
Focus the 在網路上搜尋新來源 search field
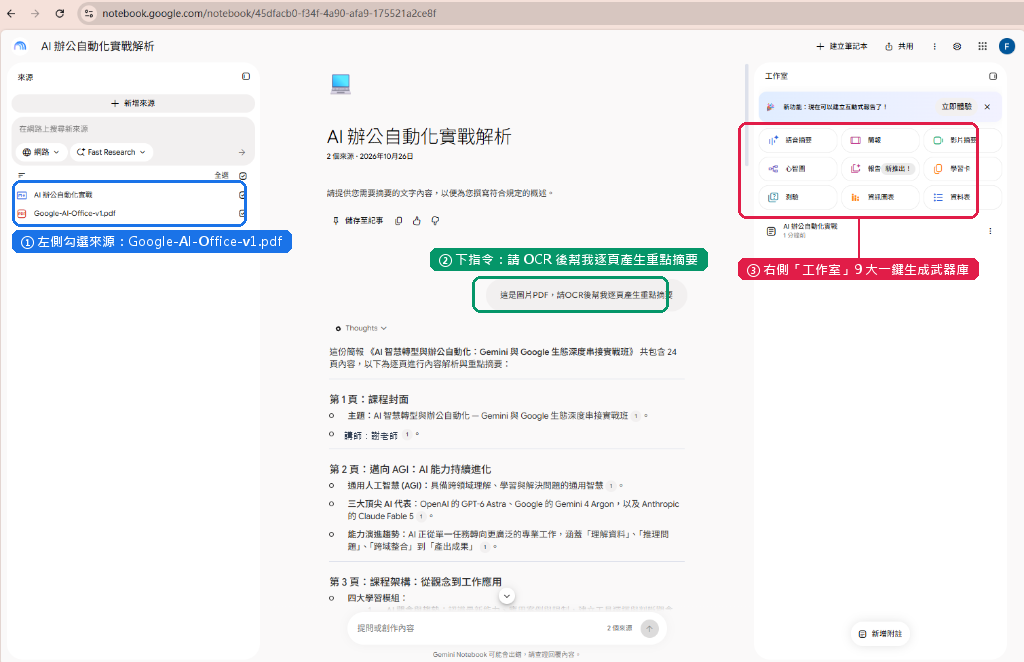coord(131,129)
